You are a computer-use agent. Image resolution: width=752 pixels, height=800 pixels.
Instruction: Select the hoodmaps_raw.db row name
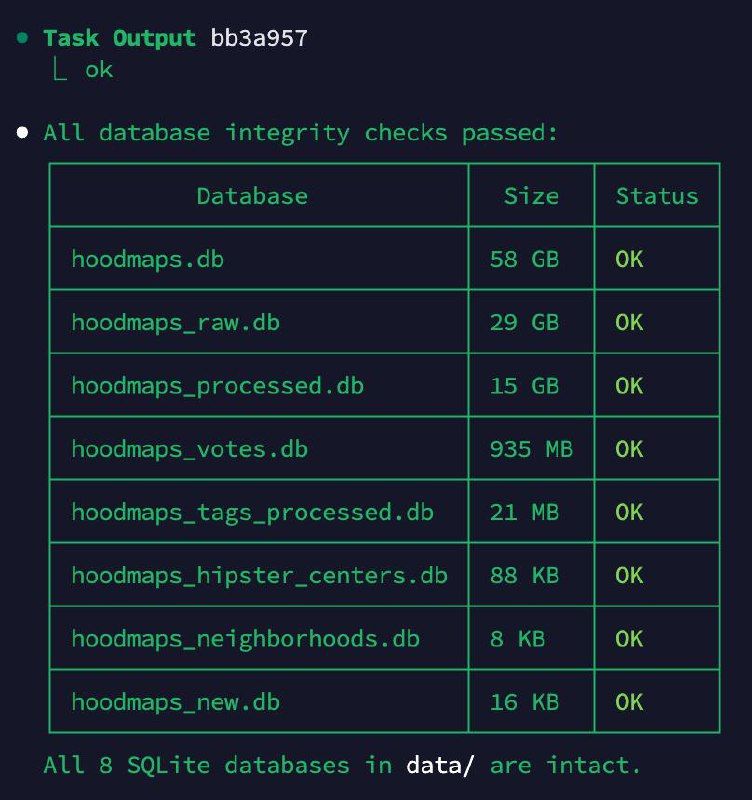pos(176,322)
